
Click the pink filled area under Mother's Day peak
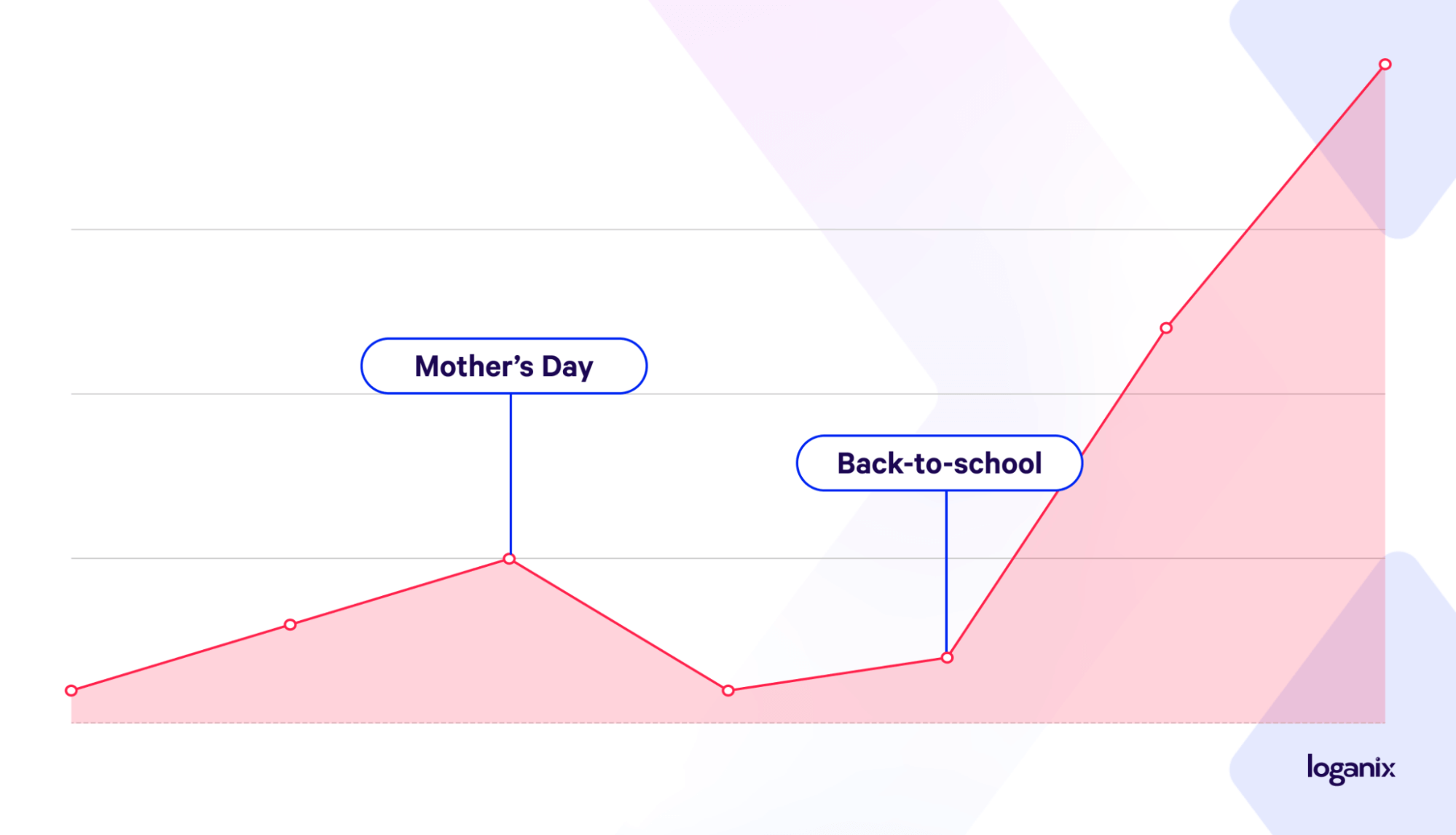[510, 641]
